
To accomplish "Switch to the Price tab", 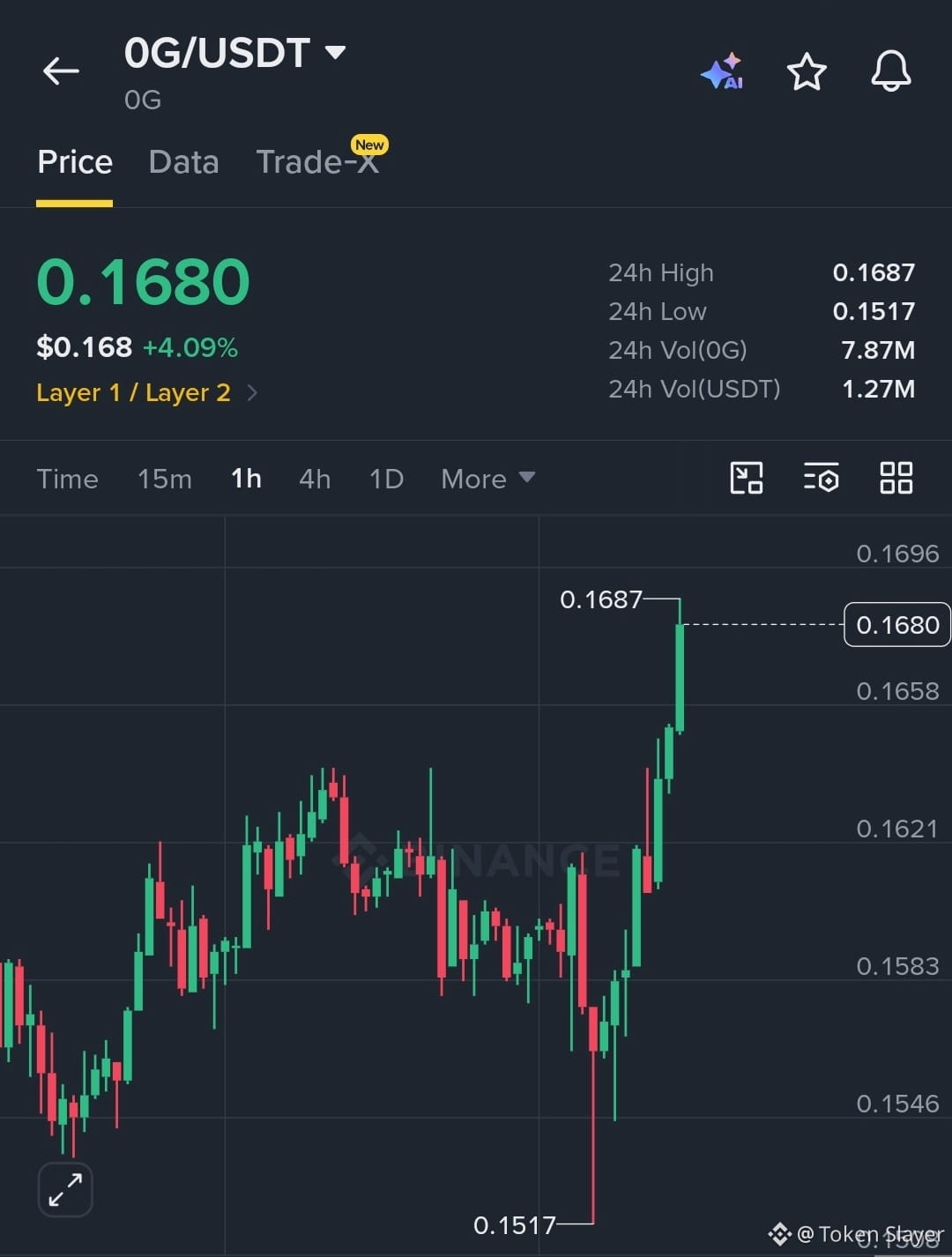I will point(75,162).
